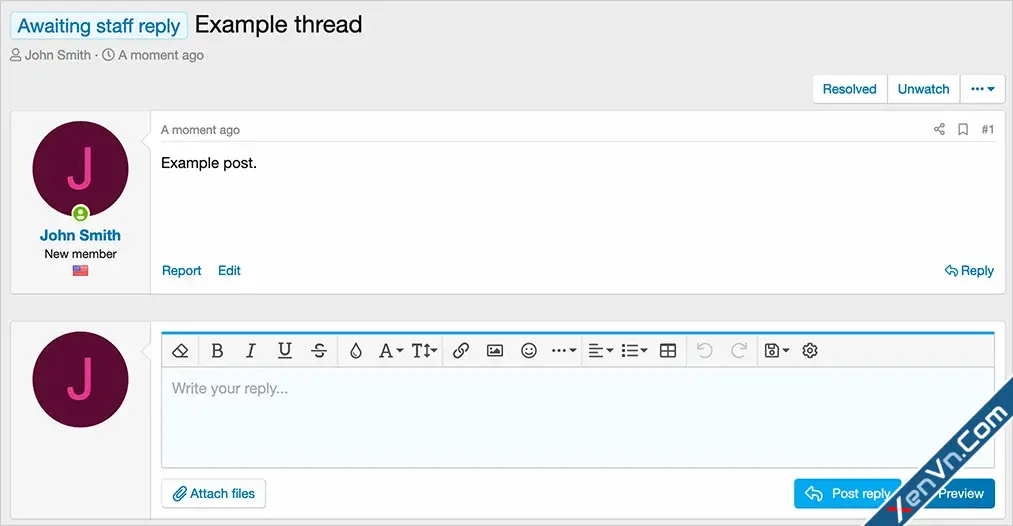The image size is (1013, 526).
Task: Insert an image via the toolbar
Action: click(495, 350)
